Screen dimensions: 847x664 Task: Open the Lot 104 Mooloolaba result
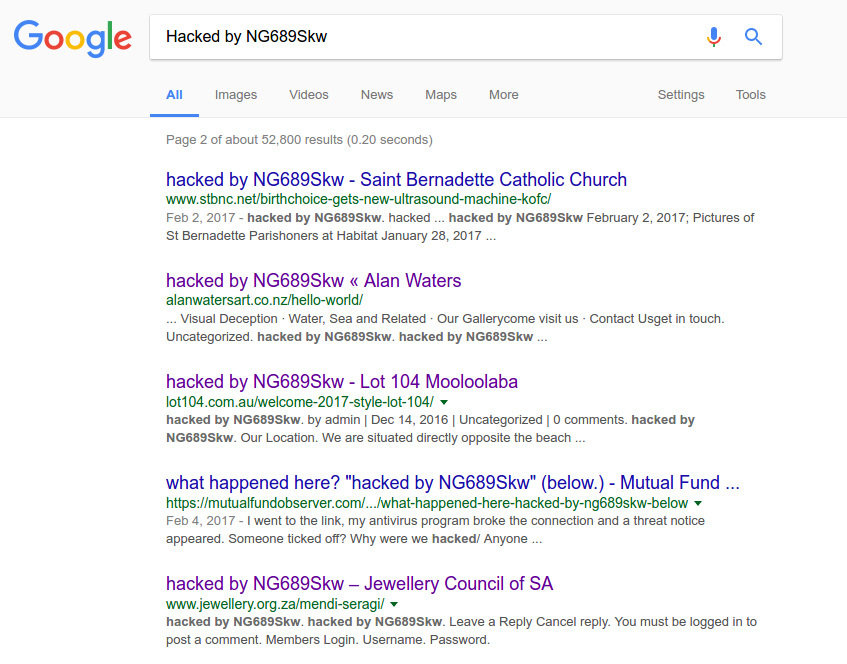(341, 381)
